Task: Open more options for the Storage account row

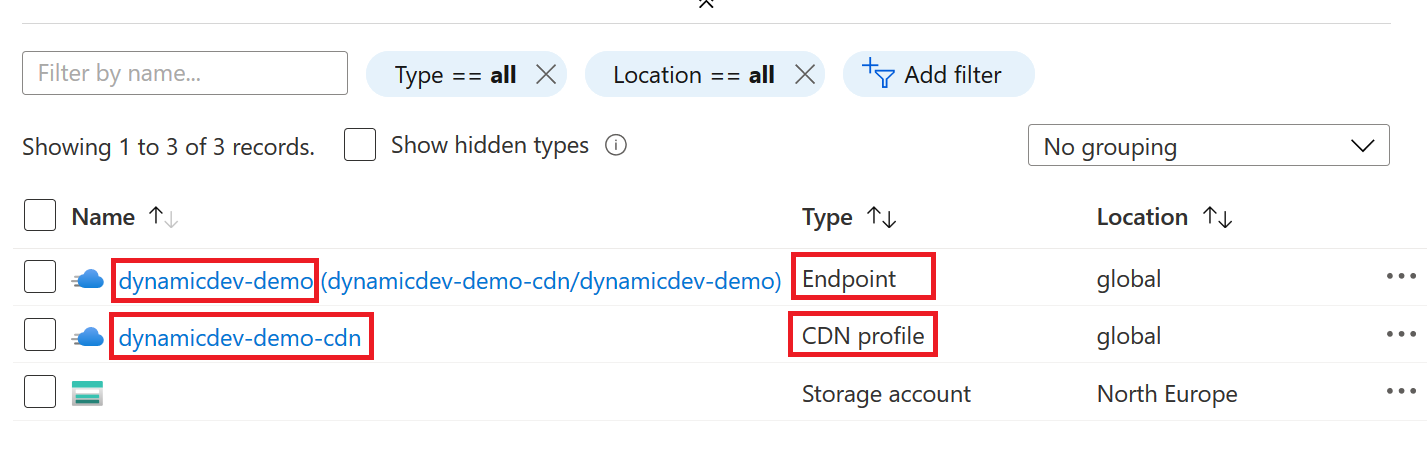Action: 1401,392
